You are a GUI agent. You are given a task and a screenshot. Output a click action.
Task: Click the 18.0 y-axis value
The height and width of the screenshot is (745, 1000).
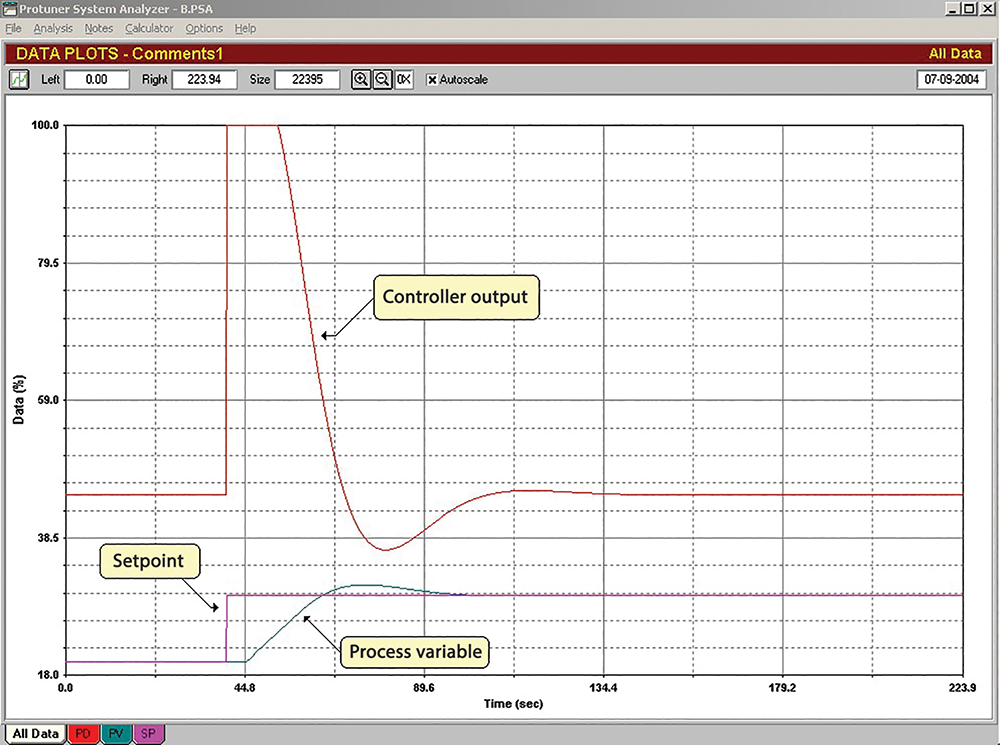[48, 675]
